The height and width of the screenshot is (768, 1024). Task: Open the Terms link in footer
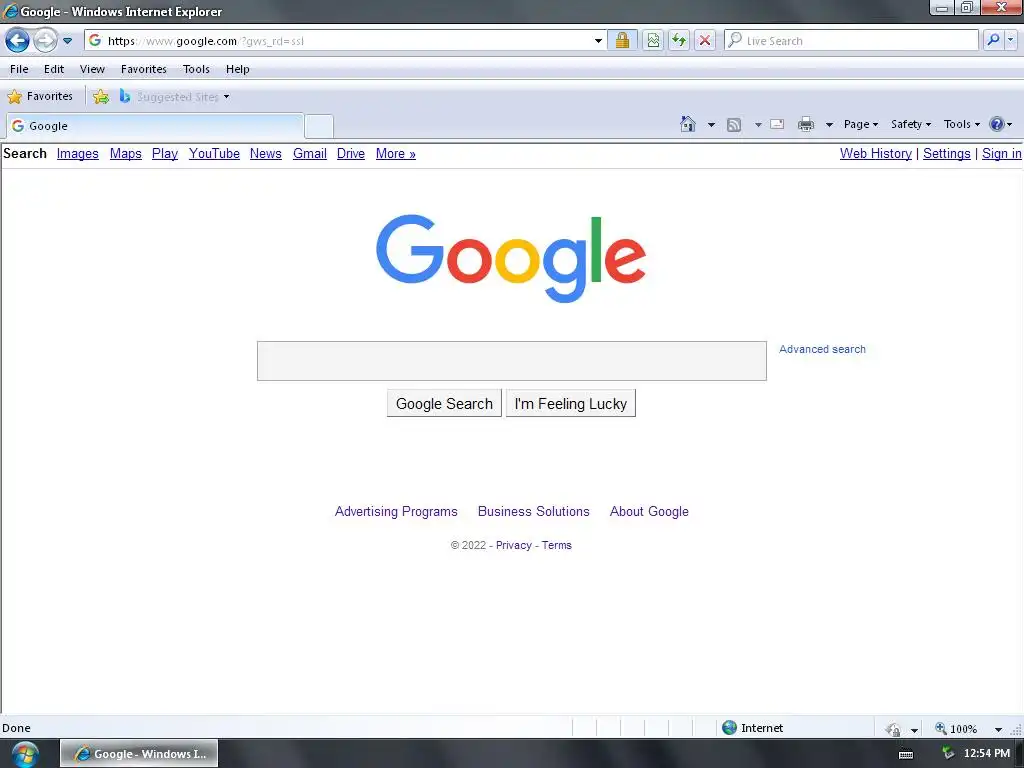(x=556, y=545)
